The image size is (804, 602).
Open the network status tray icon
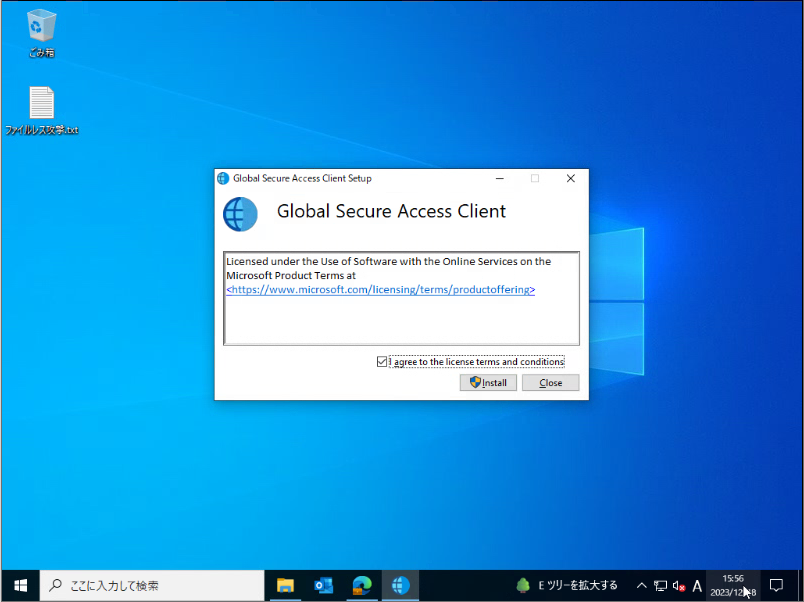pyautogui.click(x=660, y=585)
